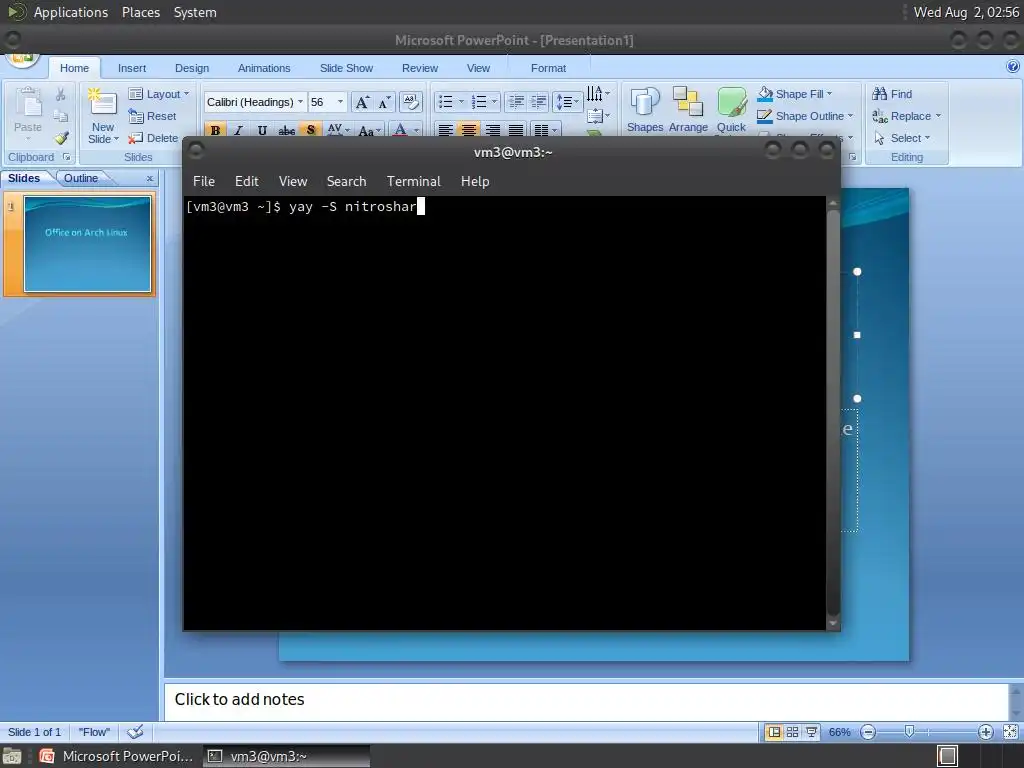Click the Cut scissors icon in Clipboard
1024x768 pixels.
click(x=60, y=95)
